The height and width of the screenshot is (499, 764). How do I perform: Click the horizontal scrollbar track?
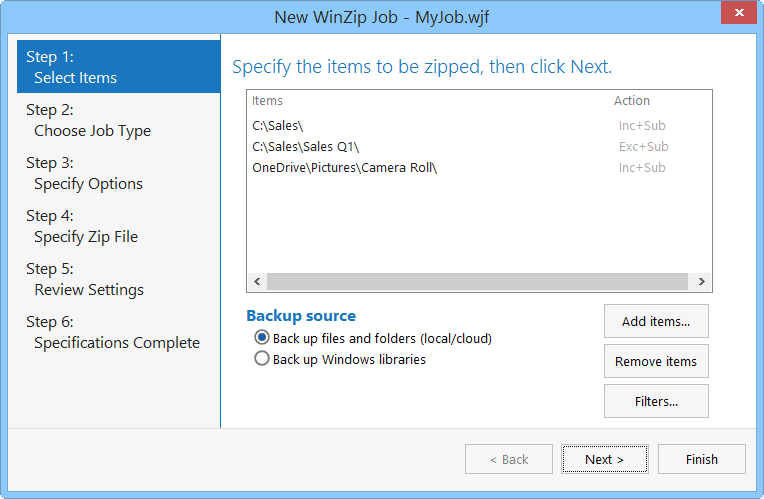click(x=478, y=282)
